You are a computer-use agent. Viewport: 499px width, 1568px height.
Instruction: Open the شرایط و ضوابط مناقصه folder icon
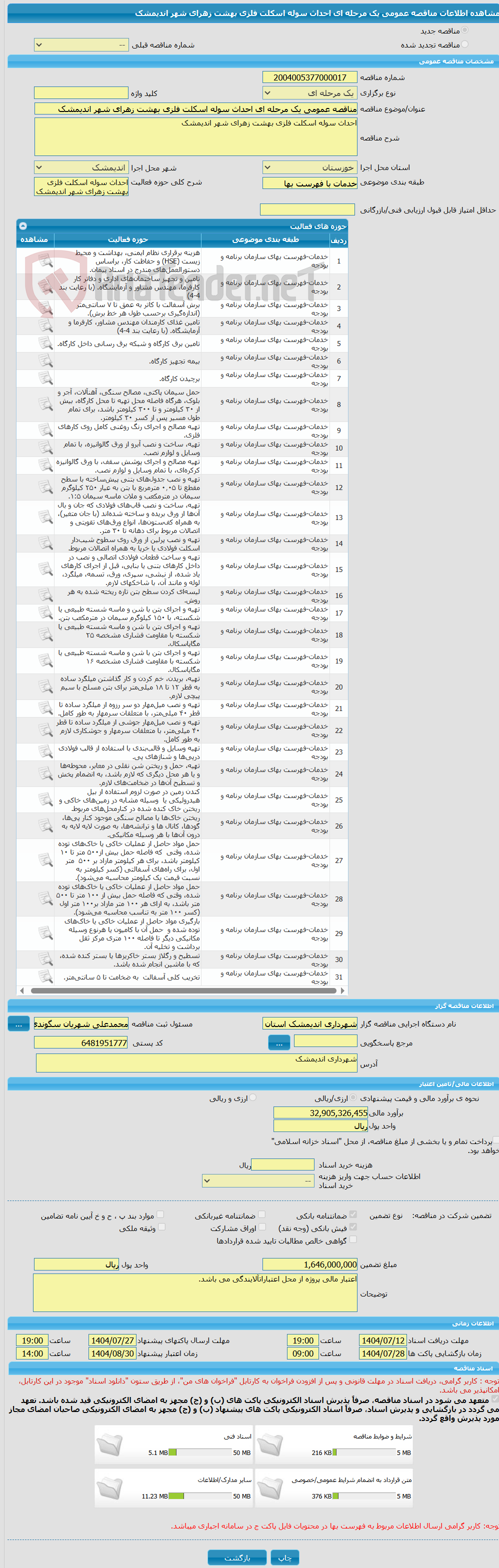(269, 1444)
